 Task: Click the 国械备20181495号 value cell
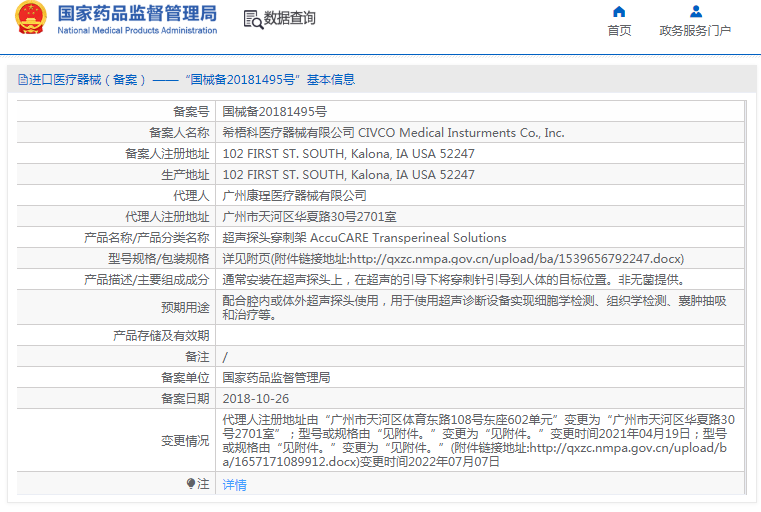click(x=275, y=112)
